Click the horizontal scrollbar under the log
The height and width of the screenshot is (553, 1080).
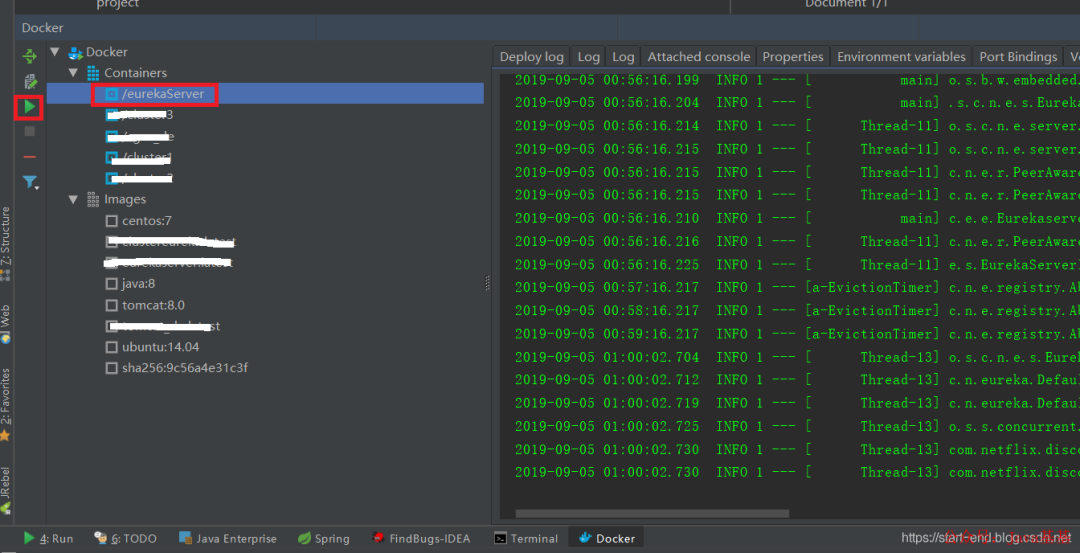coord(652,514)
